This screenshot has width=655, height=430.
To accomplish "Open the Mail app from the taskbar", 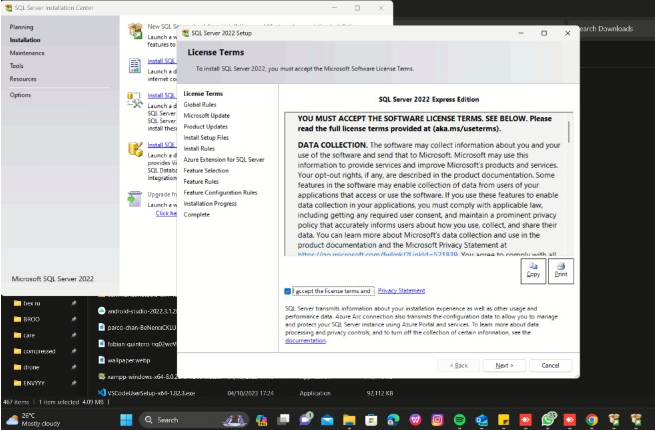I will coord(327,420).
